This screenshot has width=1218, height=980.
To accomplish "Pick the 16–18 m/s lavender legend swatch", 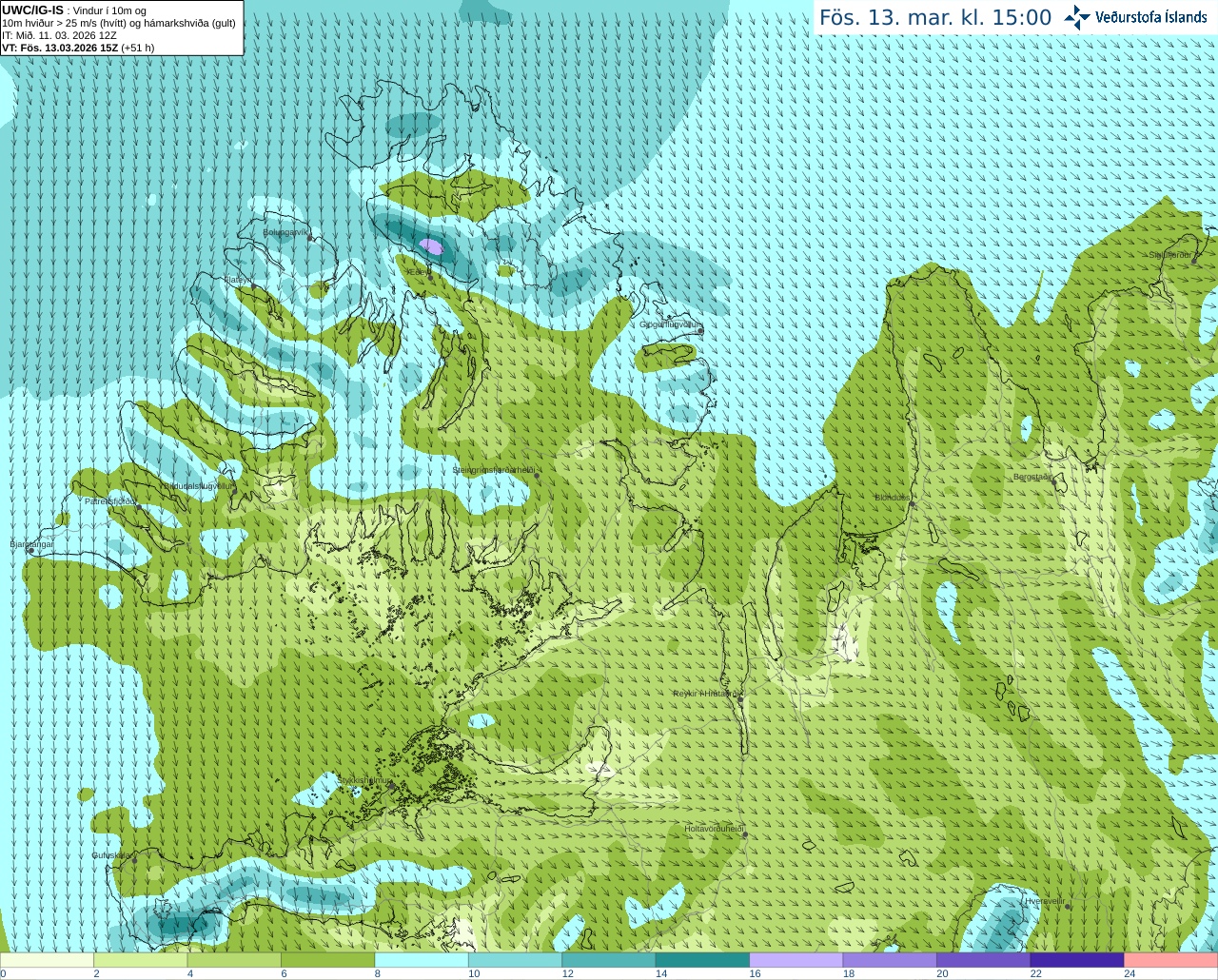I will 796,960.
